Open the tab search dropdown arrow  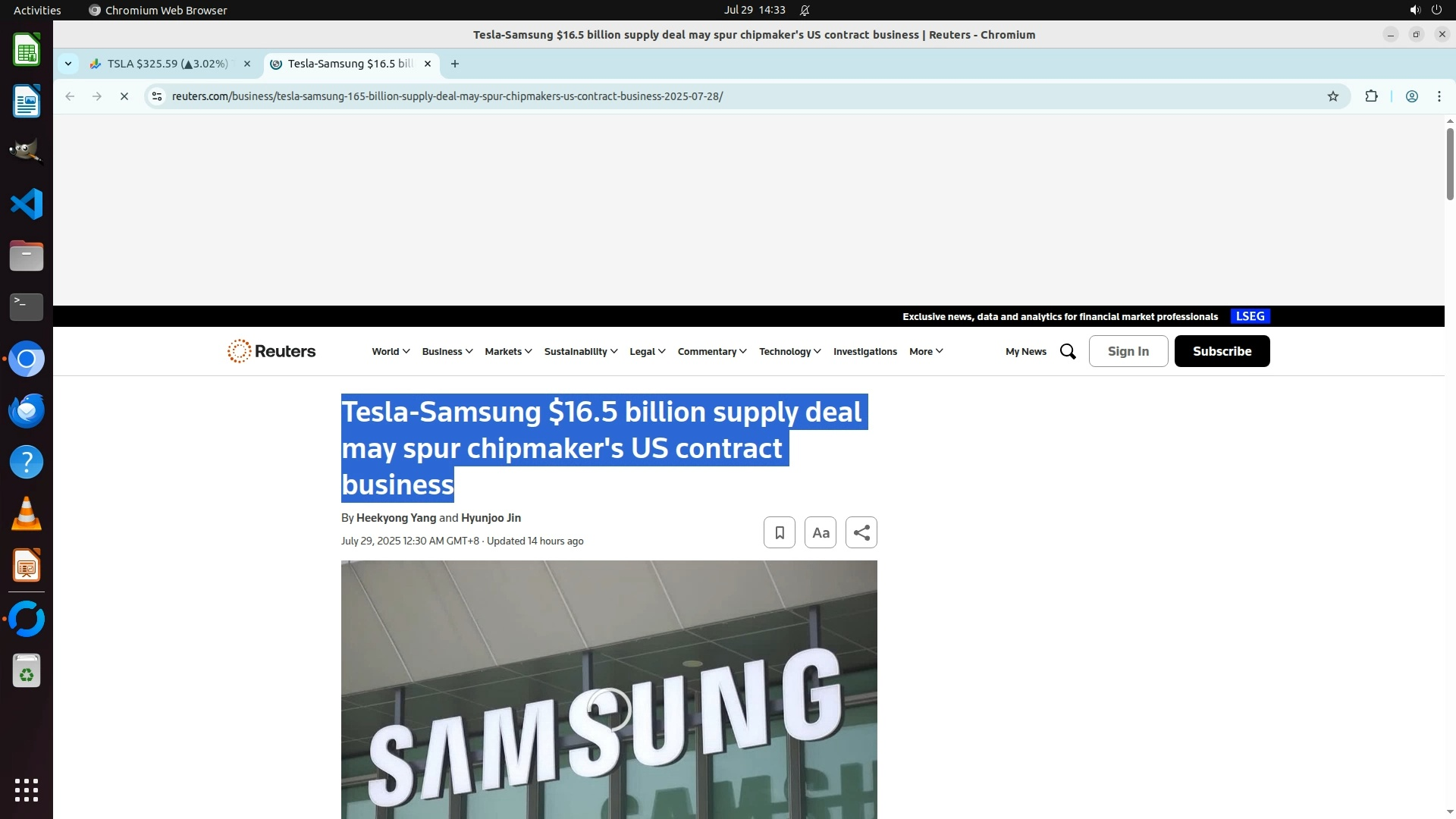[68, 64]
